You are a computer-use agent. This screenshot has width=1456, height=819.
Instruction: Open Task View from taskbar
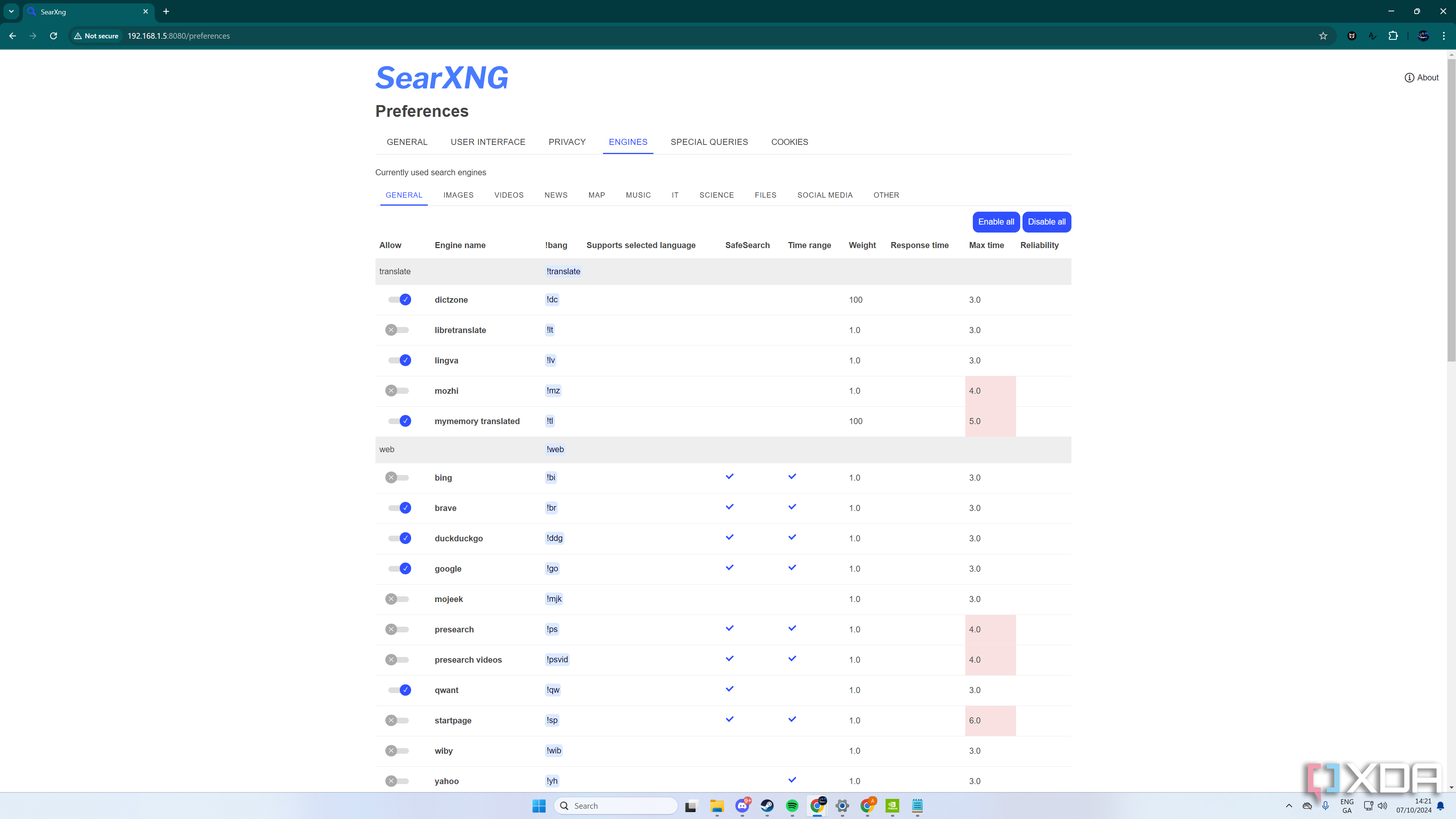pyautogui.click(x=691, y=806)
